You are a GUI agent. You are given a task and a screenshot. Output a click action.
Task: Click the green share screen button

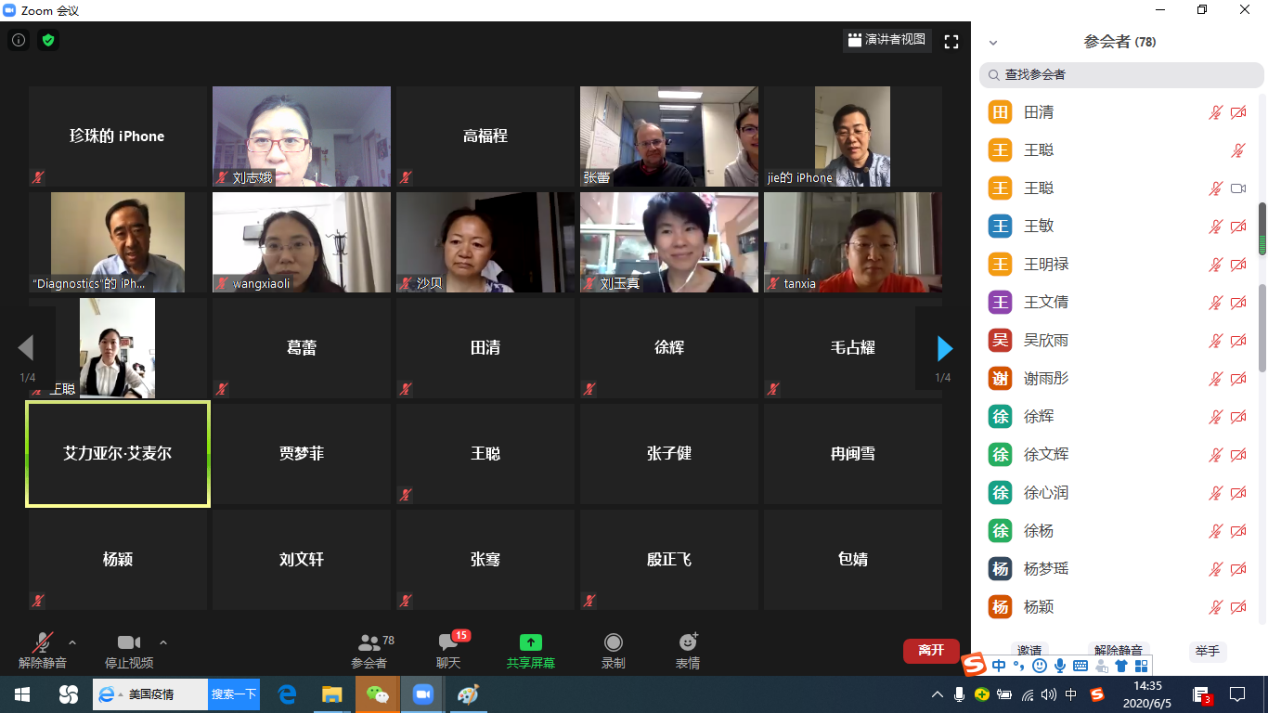tap(530, 650)
